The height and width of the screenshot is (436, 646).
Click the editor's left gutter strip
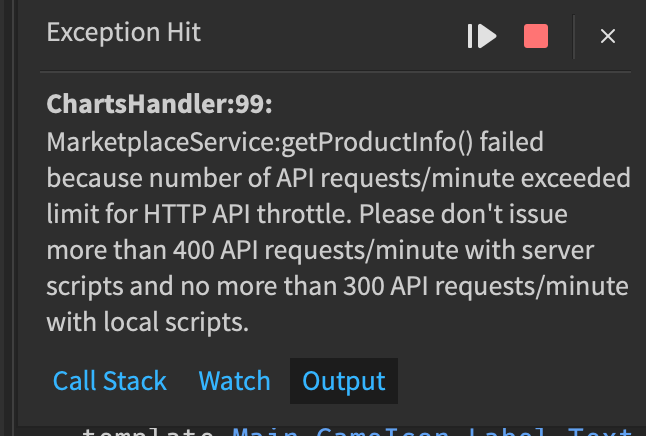[8, 218]
